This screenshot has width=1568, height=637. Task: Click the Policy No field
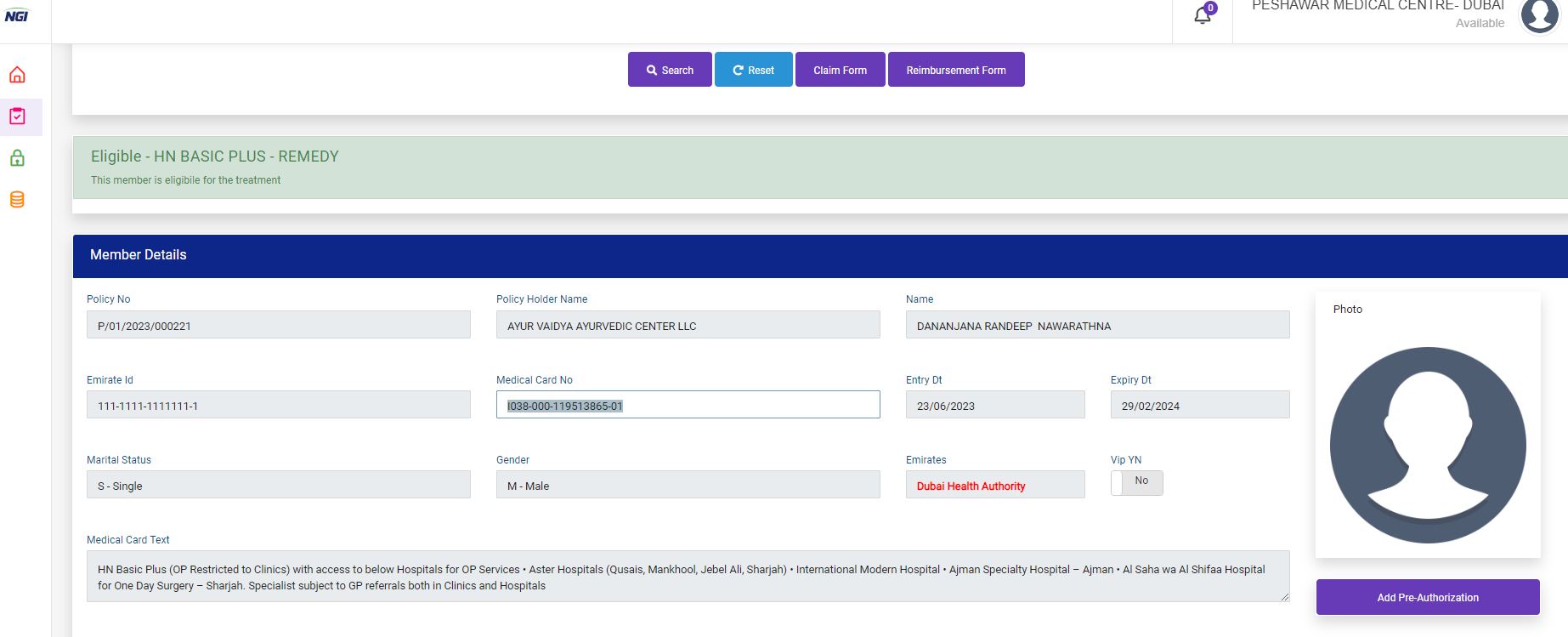(x=278, y=325)
